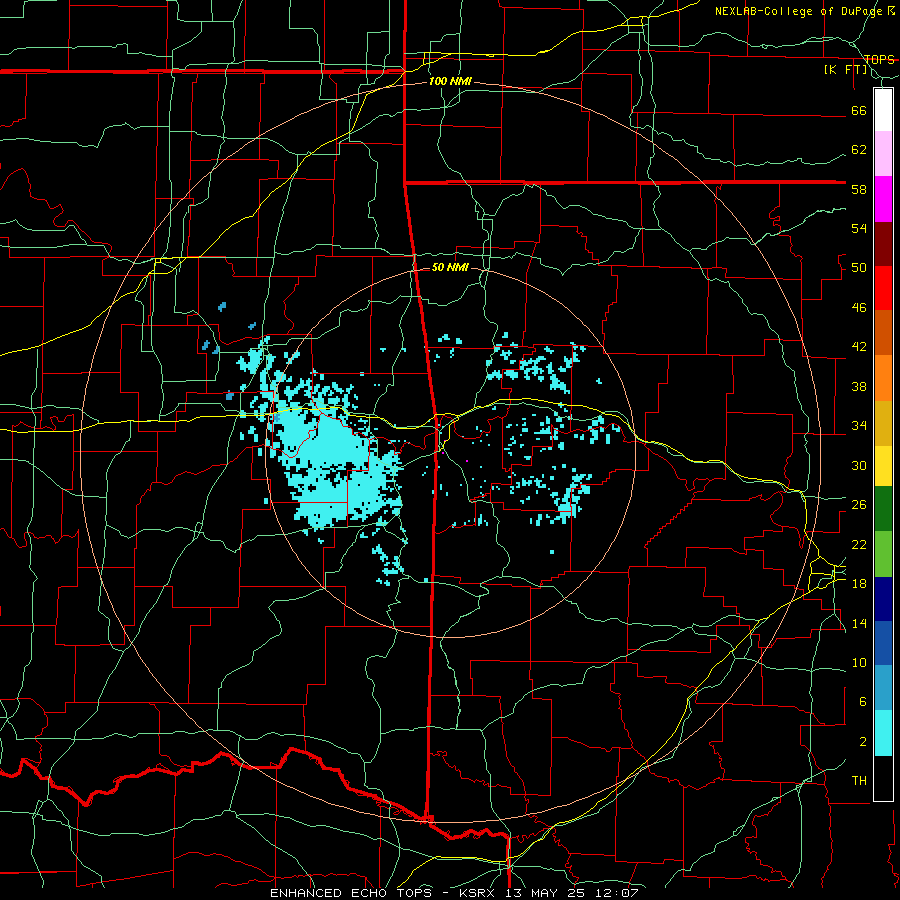
Task: Click the 50 NMI range ring label
Action: (450, 267)
